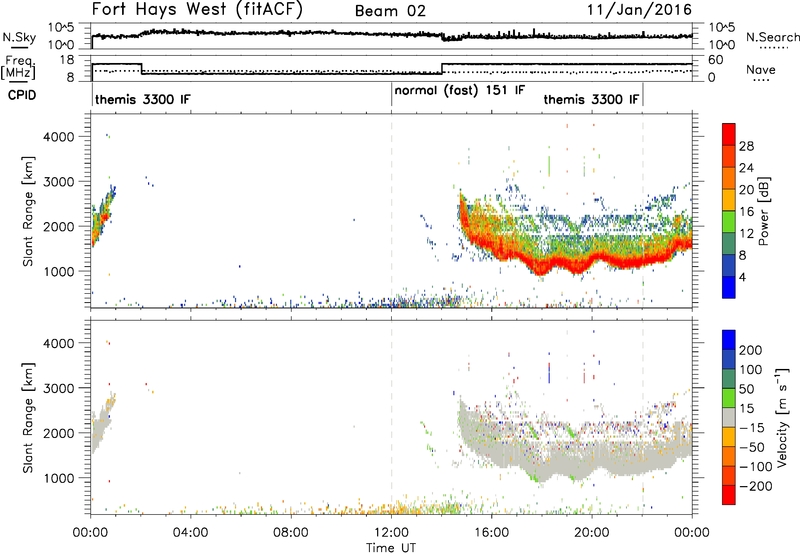Click the "N.Search" legend label

pos(772,37)
